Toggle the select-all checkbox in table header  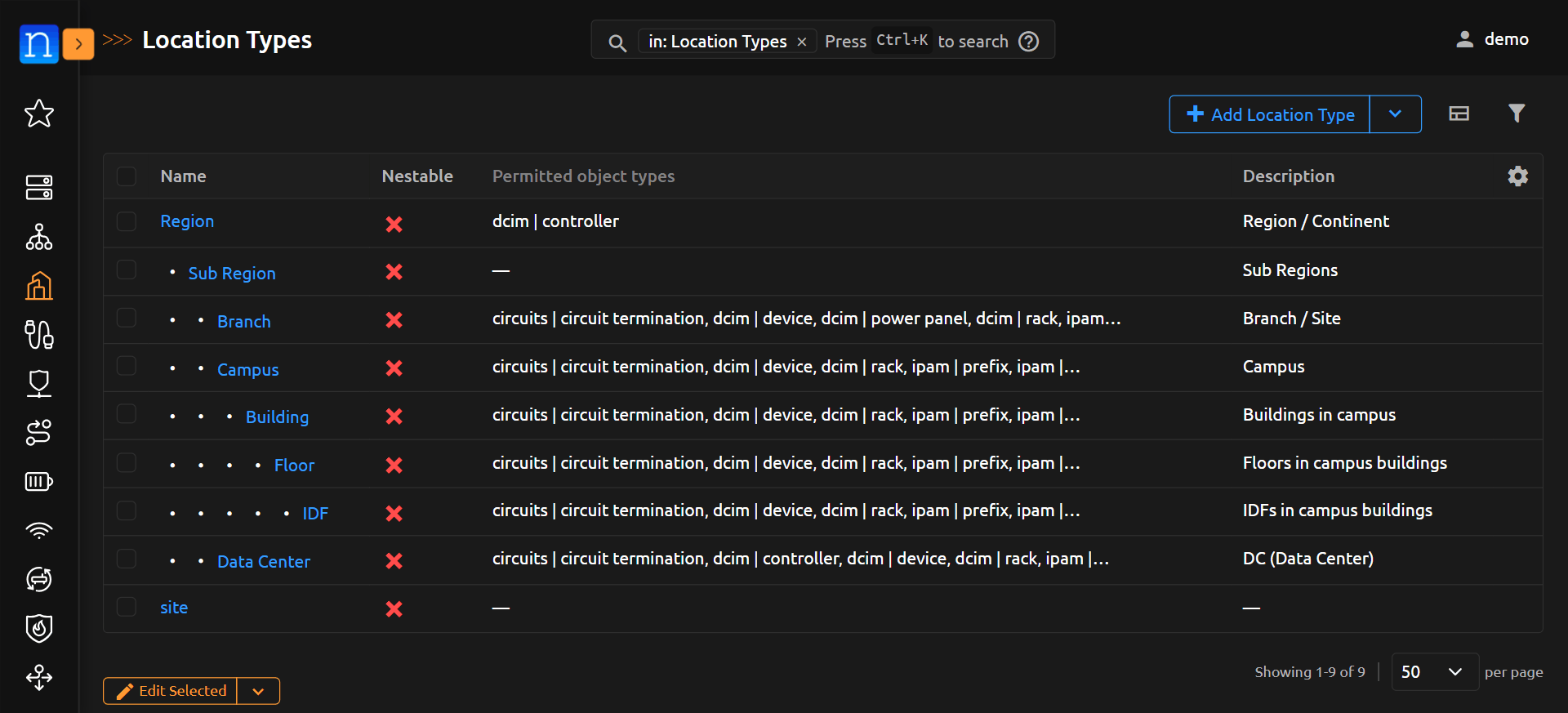(x=127, y=176)
